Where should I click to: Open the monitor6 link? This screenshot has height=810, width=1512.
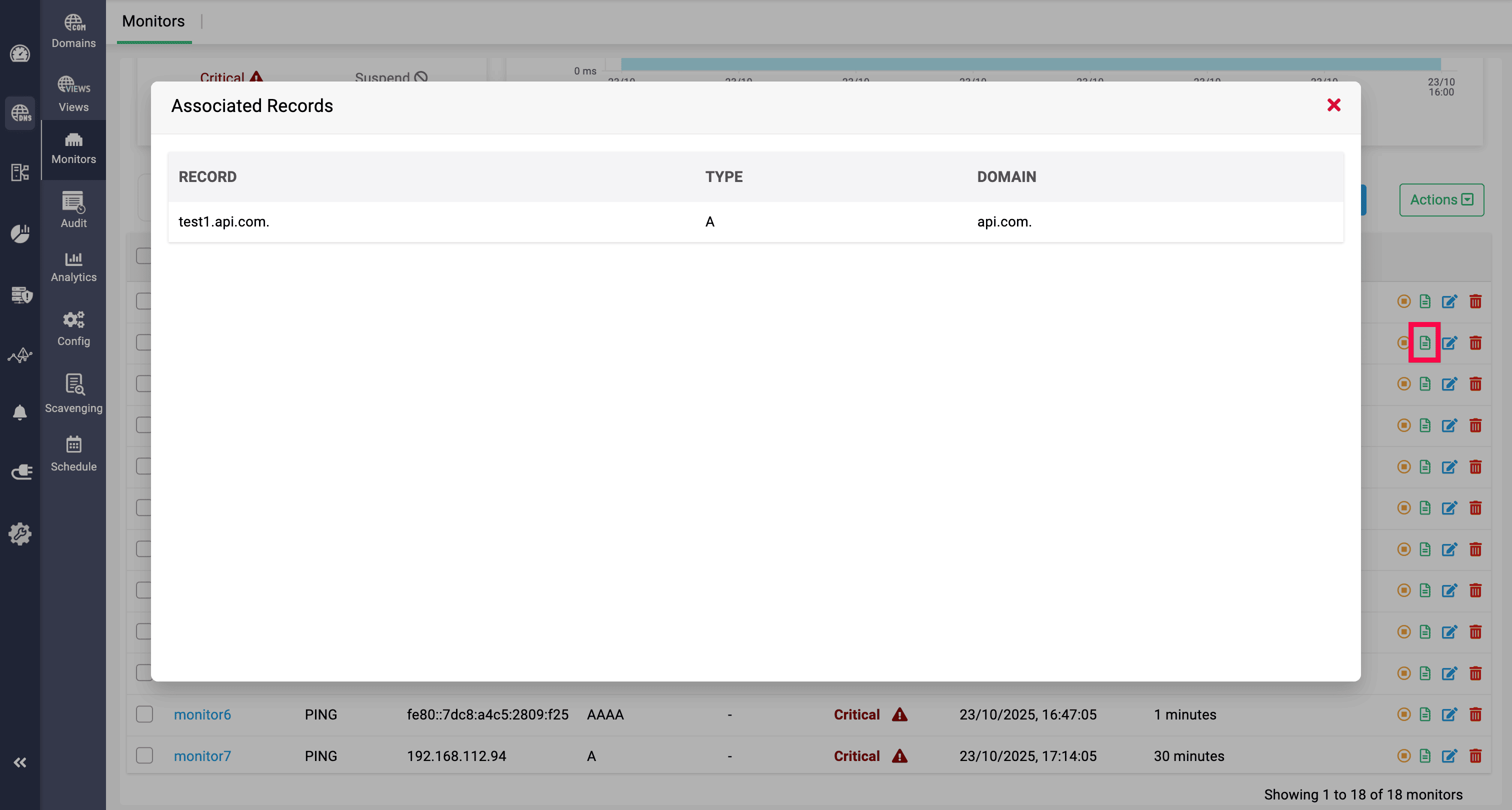pyautogui.click(x=202, y=714)
